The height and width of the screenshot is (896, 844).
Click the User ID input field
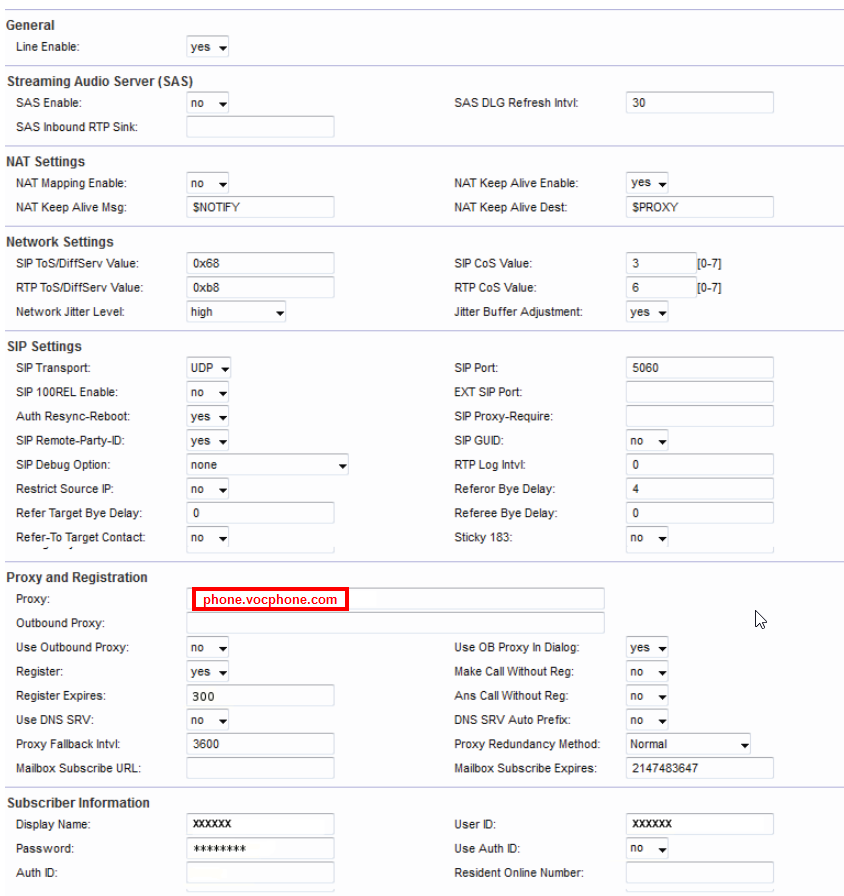coord(699,824)
